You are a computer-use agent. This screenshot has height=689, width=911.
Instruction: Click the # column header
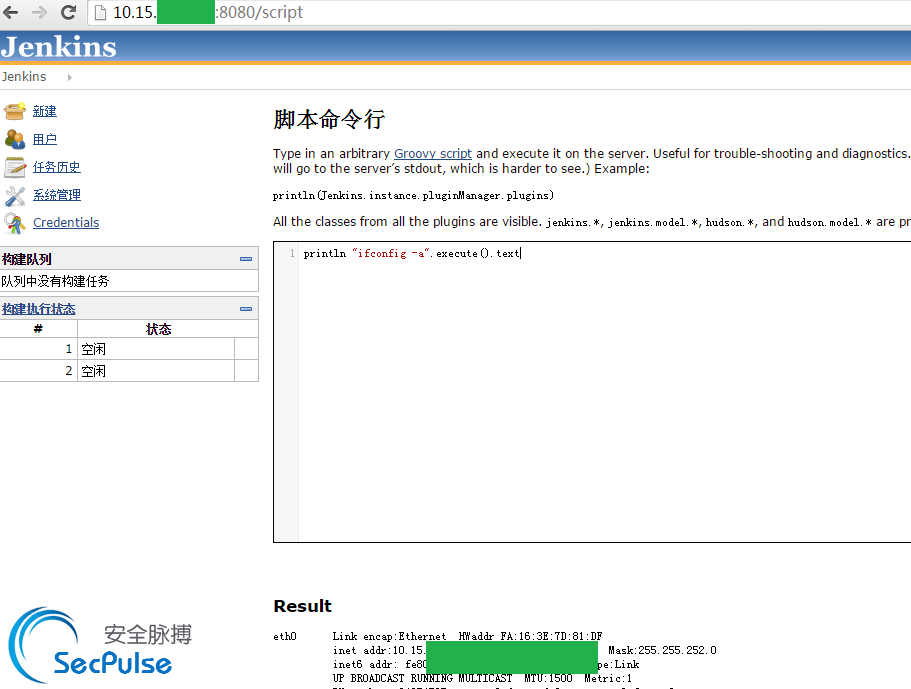(x=38, y=329)
